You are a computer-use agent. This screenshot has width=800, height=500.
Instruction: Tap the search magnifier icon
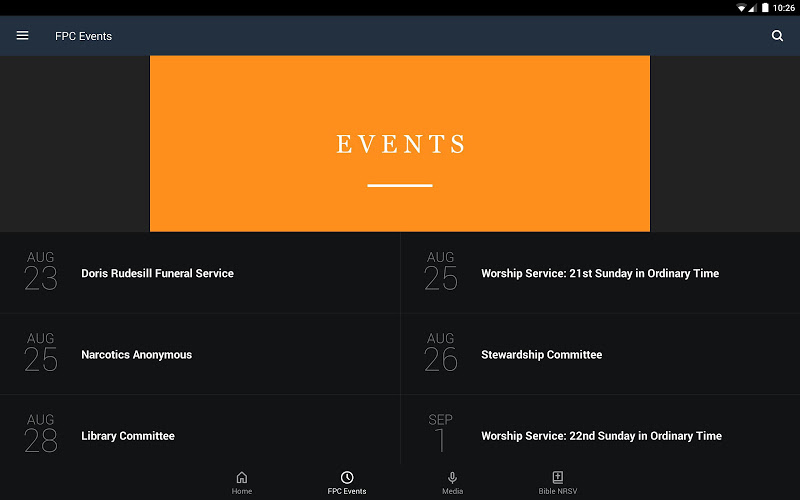[x=777, y=36]
